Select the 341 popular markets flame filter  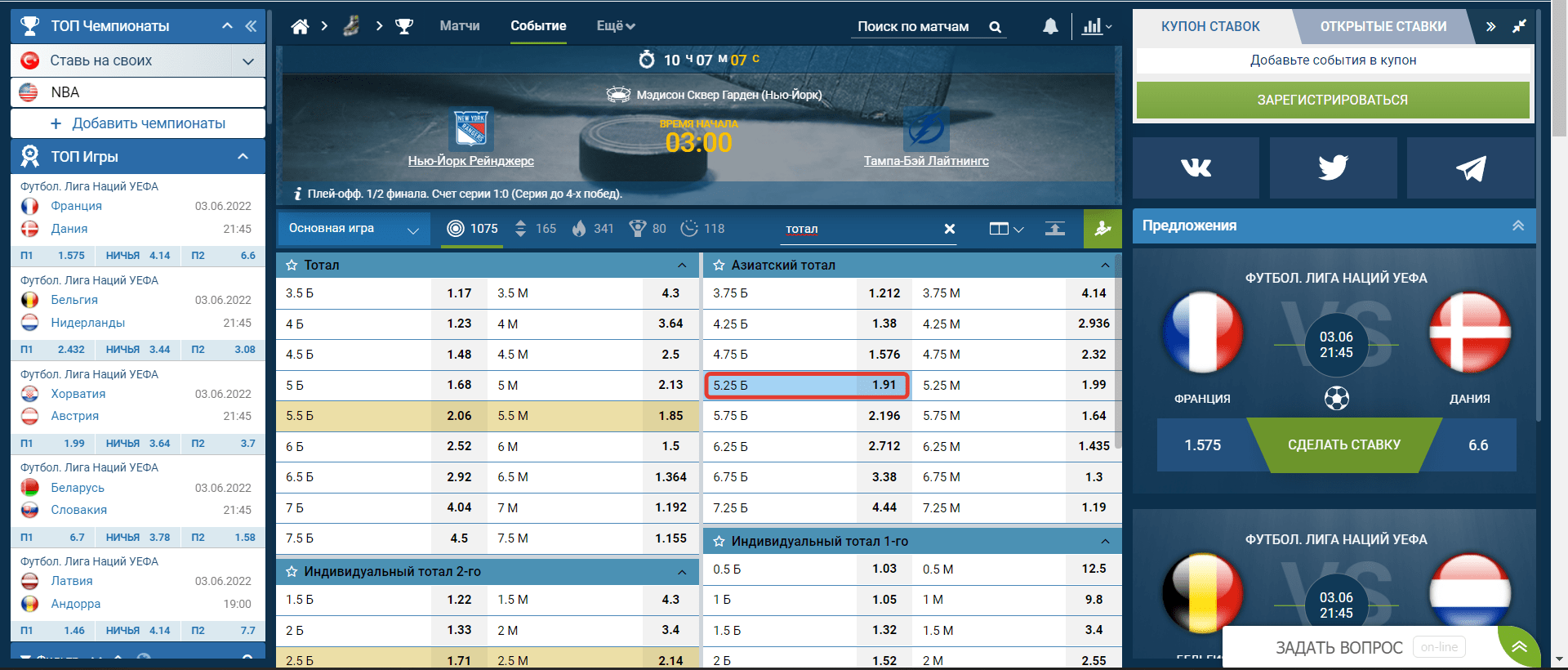[592, 229]
